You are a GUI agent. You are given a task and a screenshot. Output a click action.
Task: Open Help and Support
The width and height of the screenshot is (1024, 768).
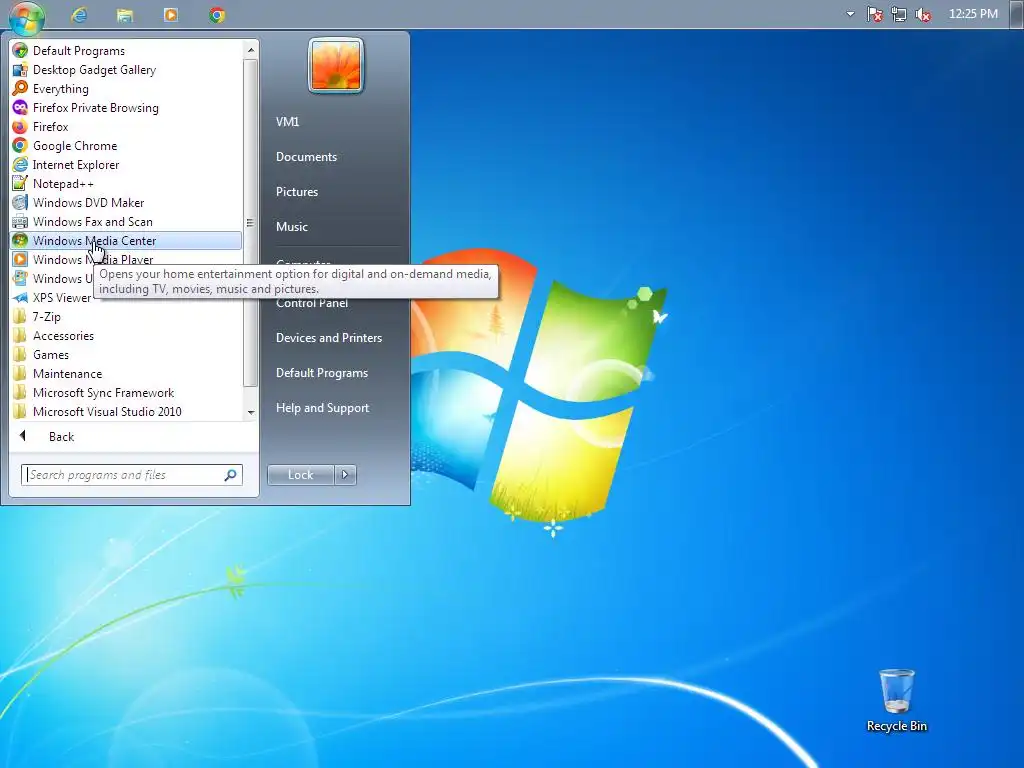point(322,408)
